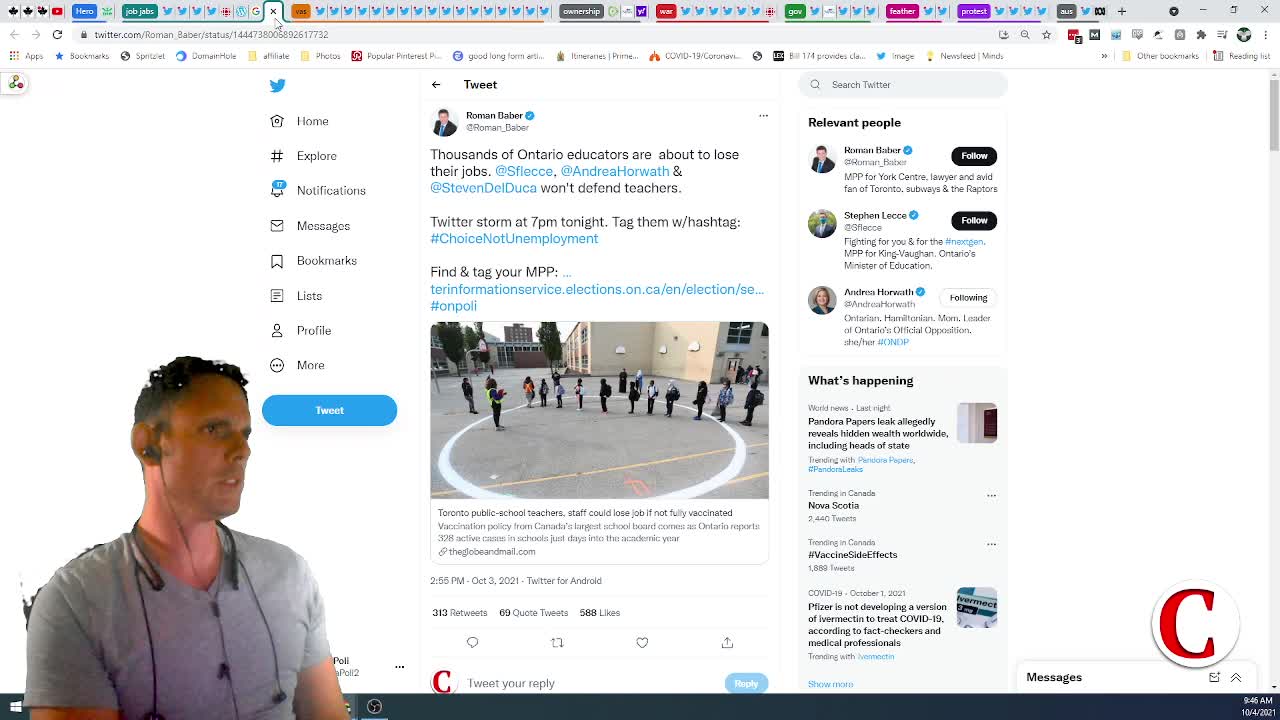Open Pandora Papers trending story

878,434
